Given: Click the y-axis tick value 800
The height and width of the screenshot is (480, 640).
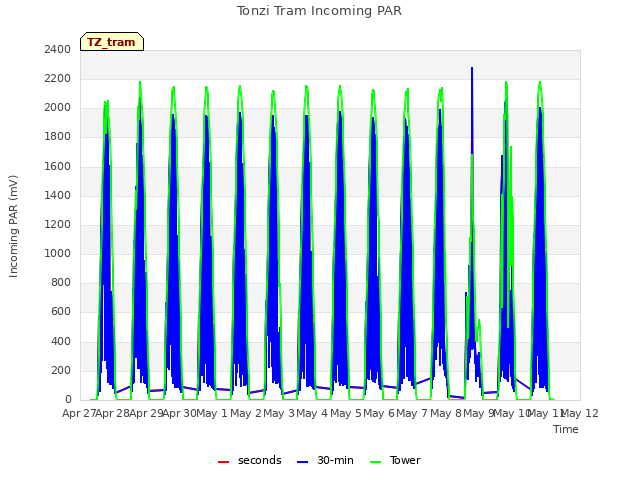Looking at the screenshot, I should coord(61,283).
